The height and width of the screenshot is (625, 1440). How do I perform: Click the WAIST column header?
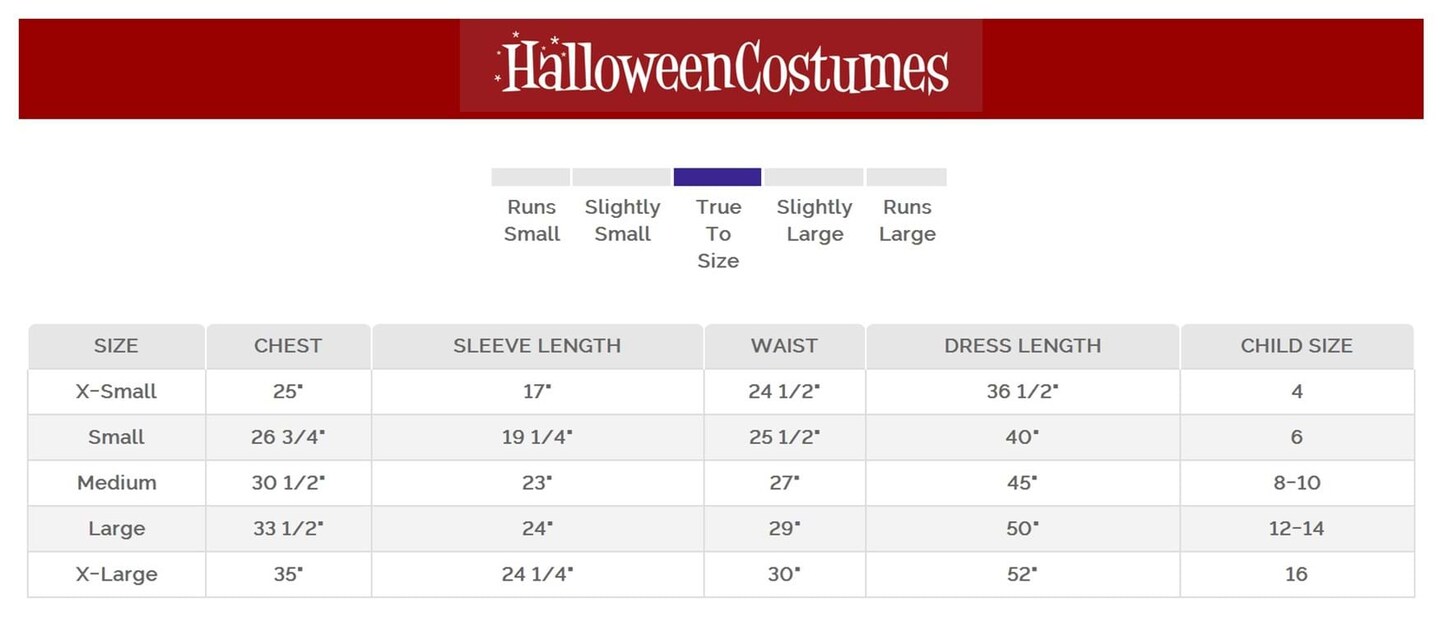784,346
